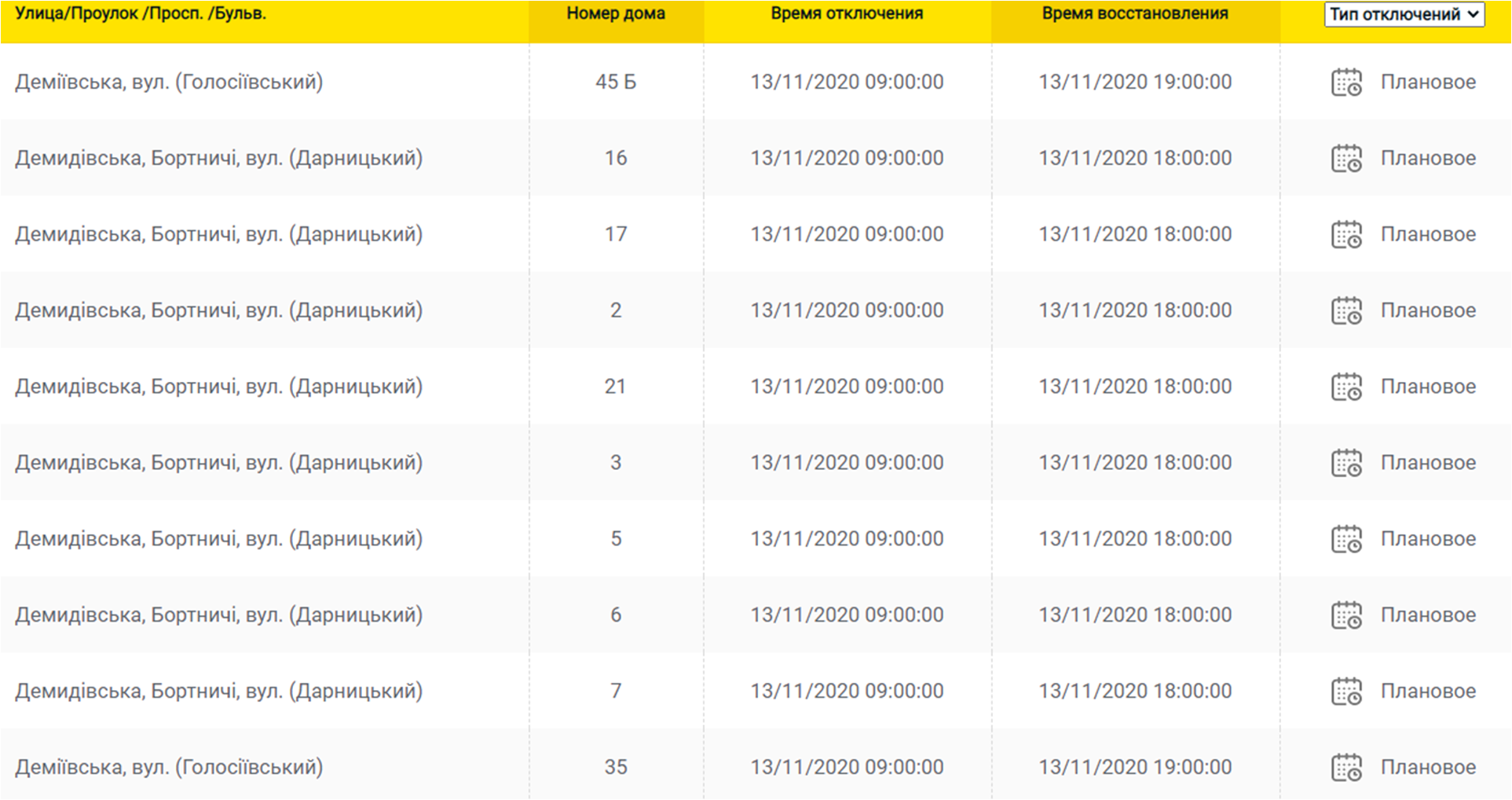The height and width of the screenshot is (800, 1512).
Task: Click calendar icon for Деміївська house 35
Action: [1346, 768]
